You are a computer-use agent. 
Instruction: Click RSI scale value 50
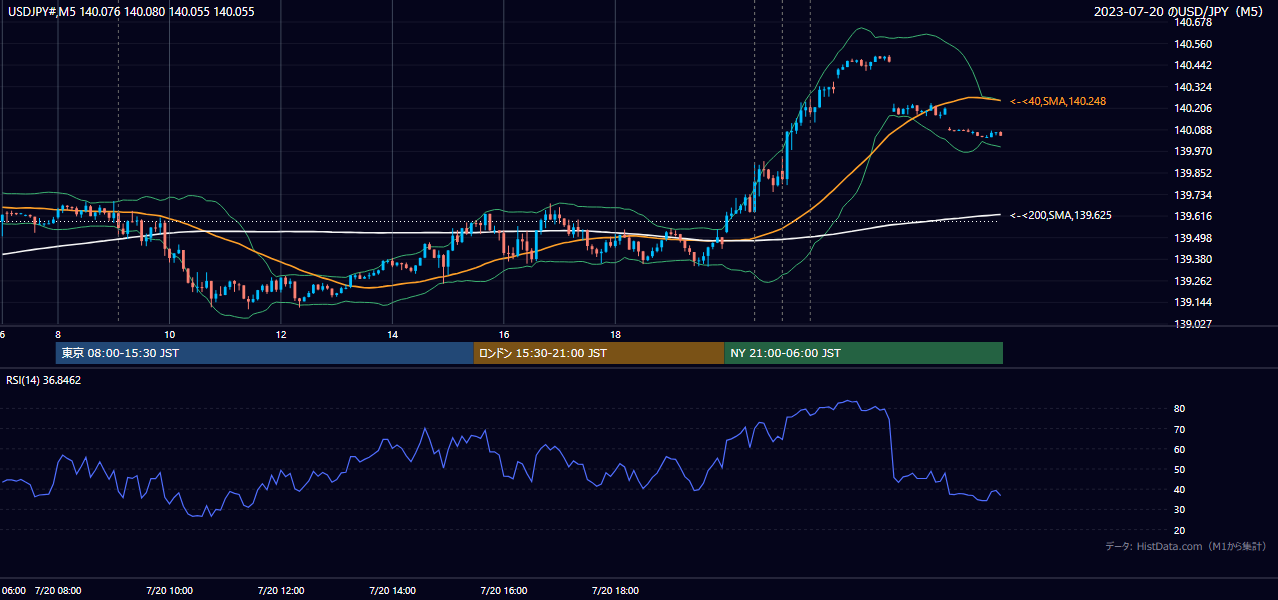tap(1180, 469)
